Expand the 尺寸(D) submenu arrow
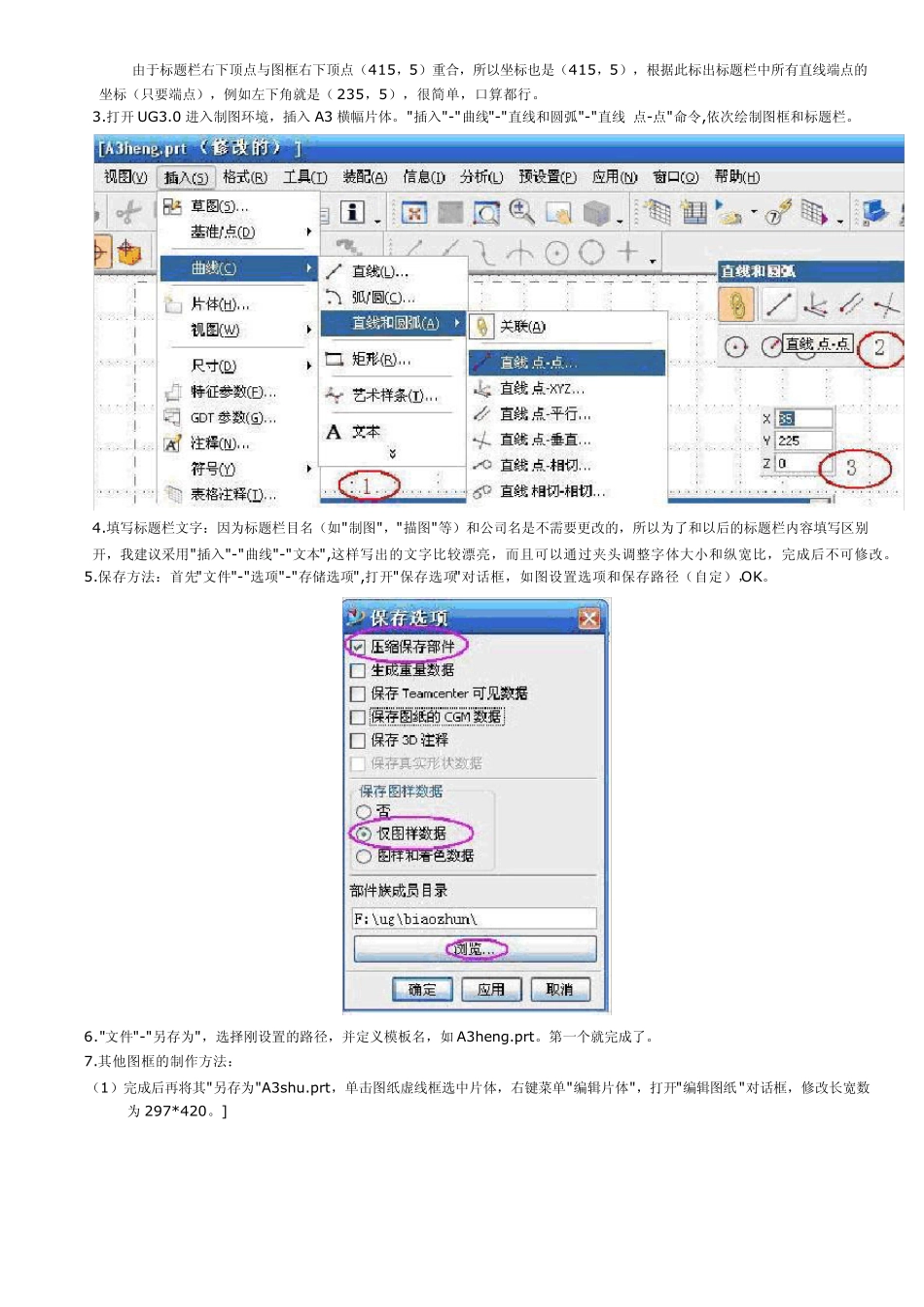The width and height of the screenshot is (924, 1307). tap(309, 366)
